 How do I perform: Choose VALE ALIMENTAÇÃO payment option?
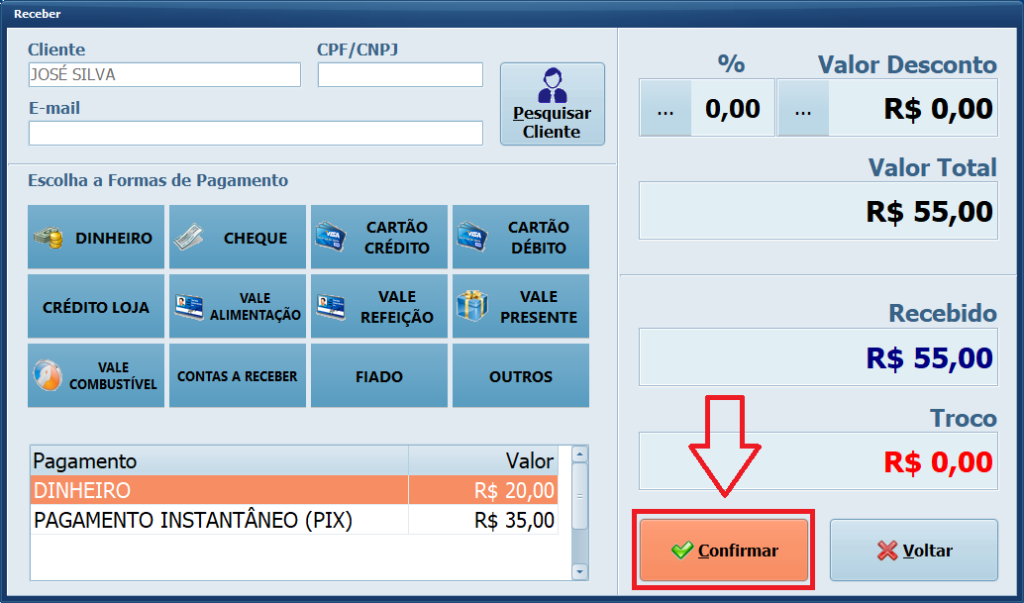(238, 306)
